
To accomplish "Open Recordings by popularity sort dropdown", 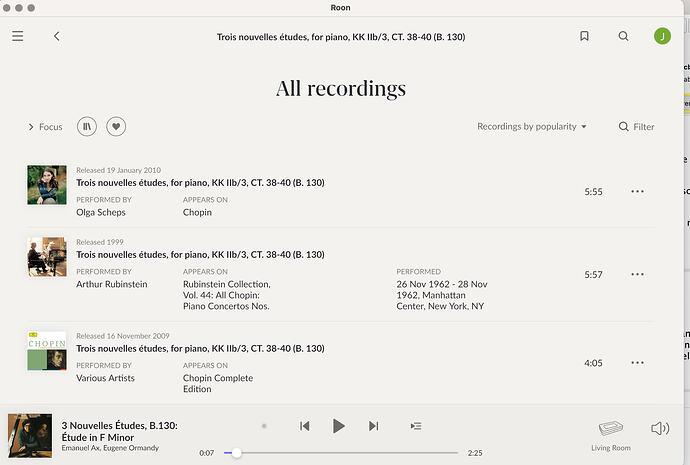I will pos(532,127).
